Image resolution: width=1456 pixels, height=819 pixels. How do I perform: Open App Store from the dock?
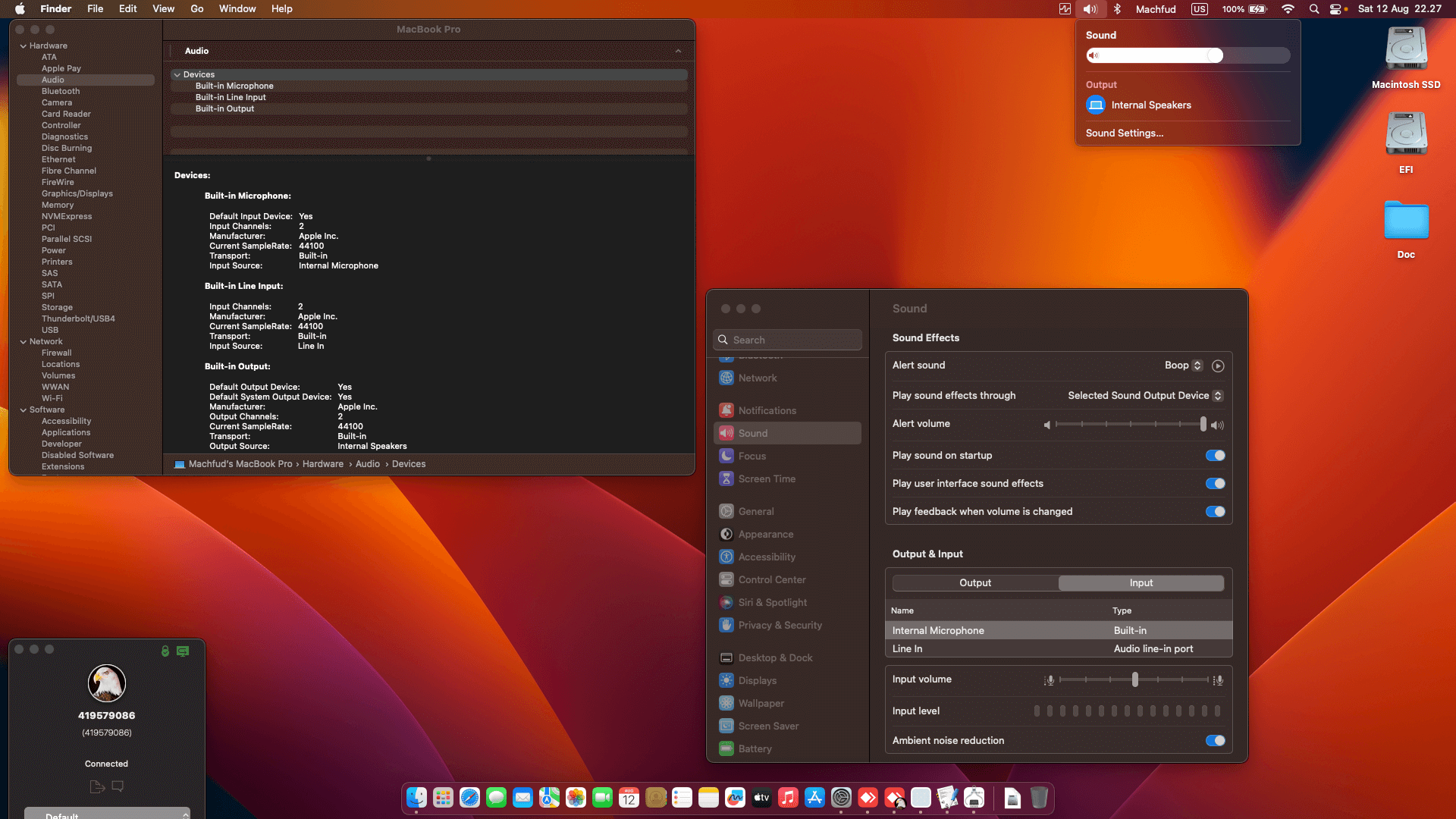(814, 798)
